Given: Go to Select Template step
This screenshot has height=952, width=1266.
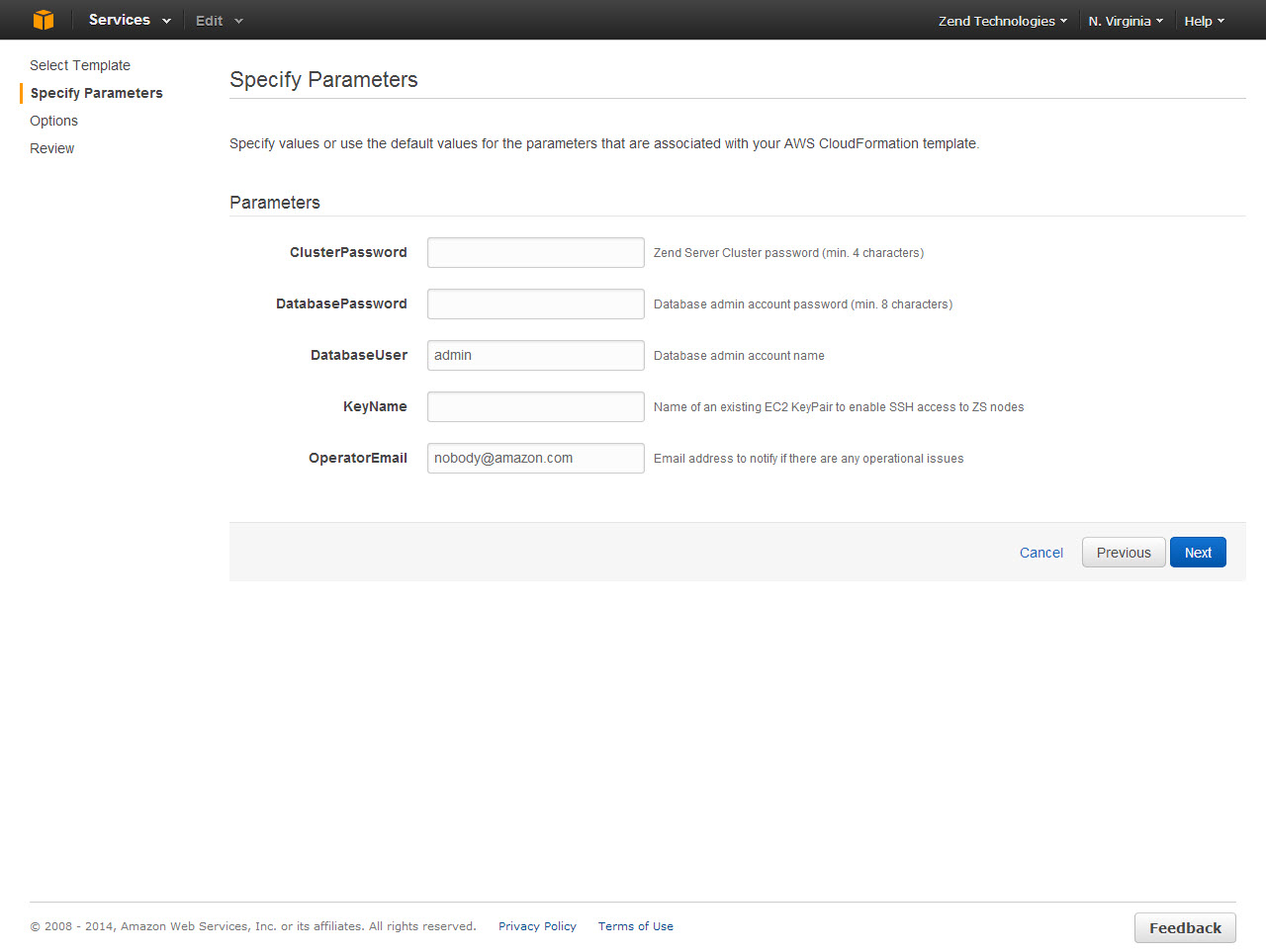Looking at the screenshot, I should point(80,65).
